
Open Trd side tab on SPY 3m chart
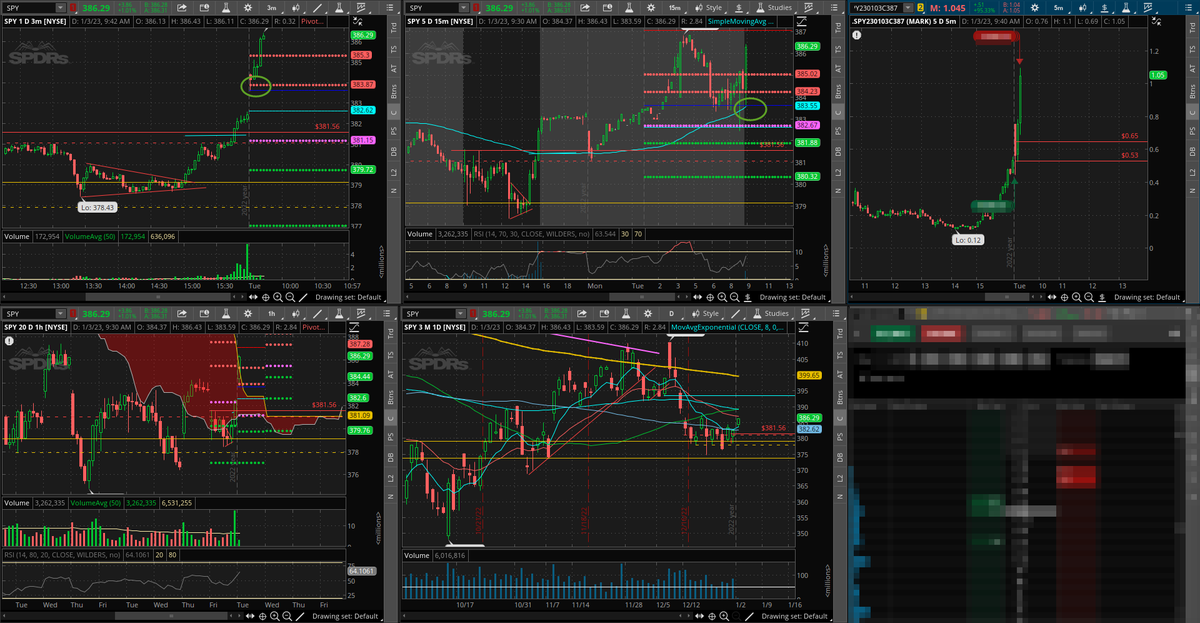click(x=394, y=26)
